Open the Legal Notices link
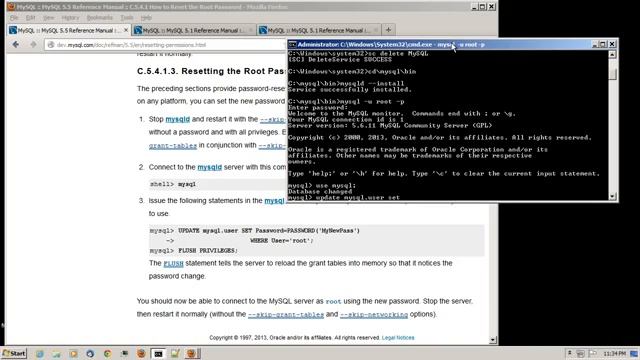The height and width of the screenshot is (360, 640). (x=398, y=338)
